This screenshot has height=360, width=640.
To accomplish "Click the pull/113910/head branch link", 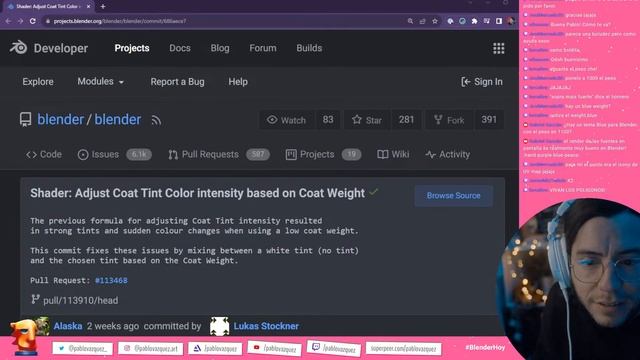I will (80, 300).
